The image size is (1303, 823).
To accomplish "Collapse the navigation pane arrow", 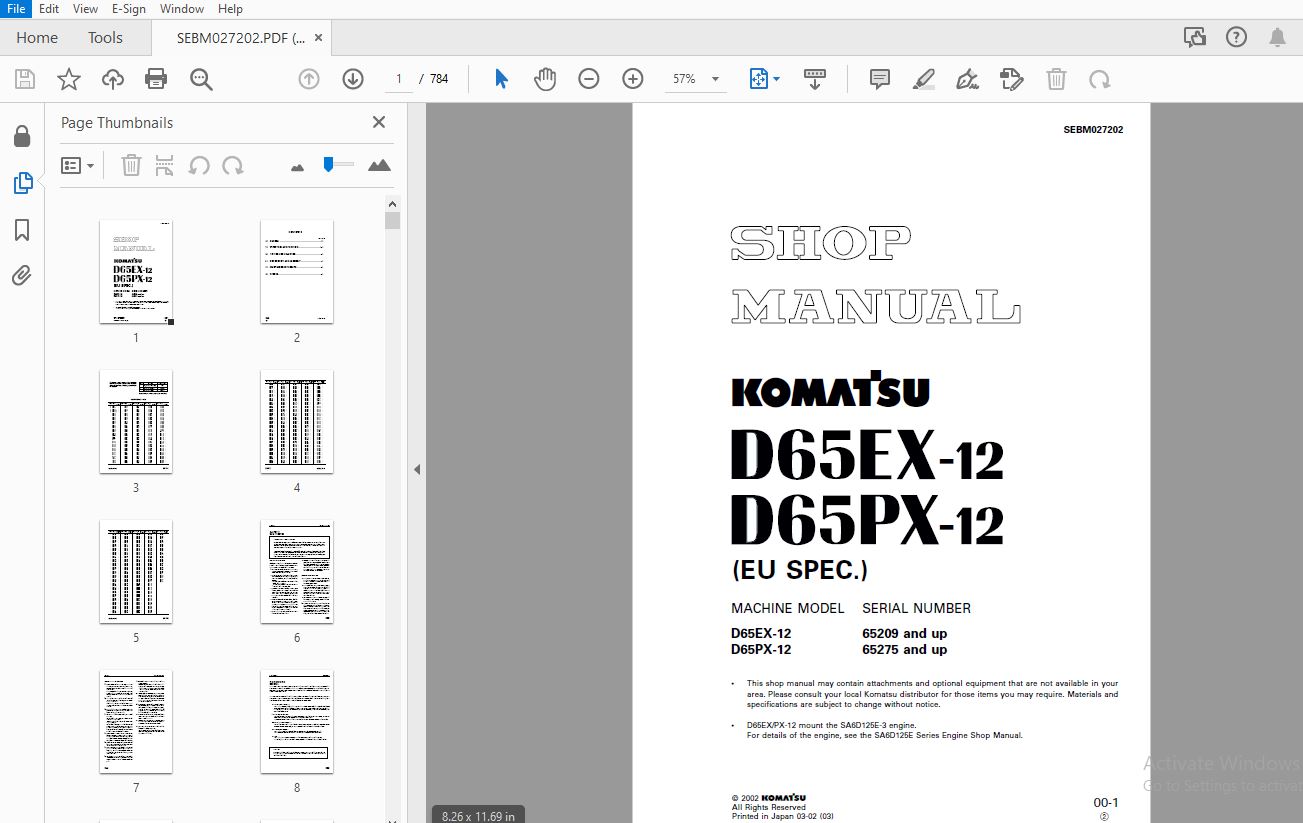I will pyautogui.click(x=417, y=469).
